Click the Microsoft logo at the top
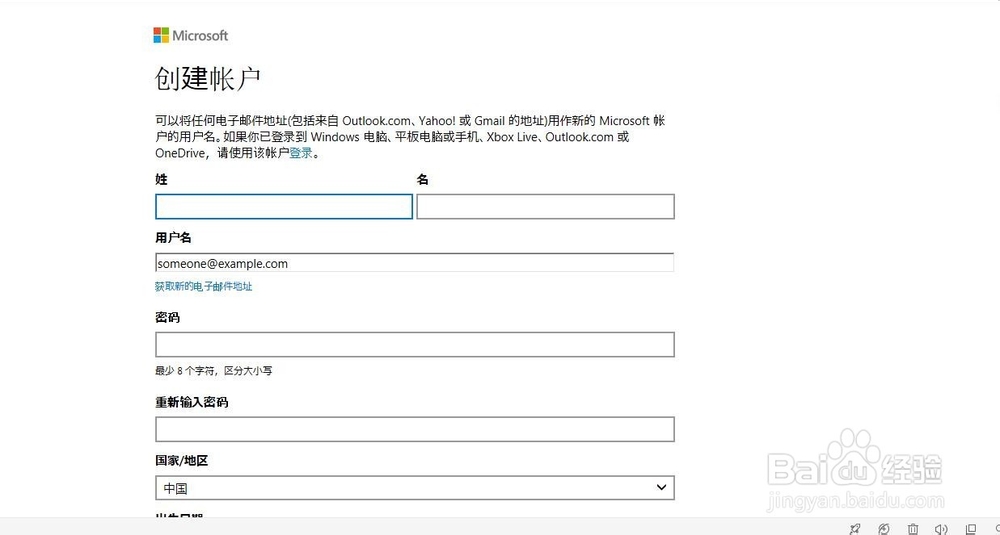1000x535 pixels. click(191, 36)
